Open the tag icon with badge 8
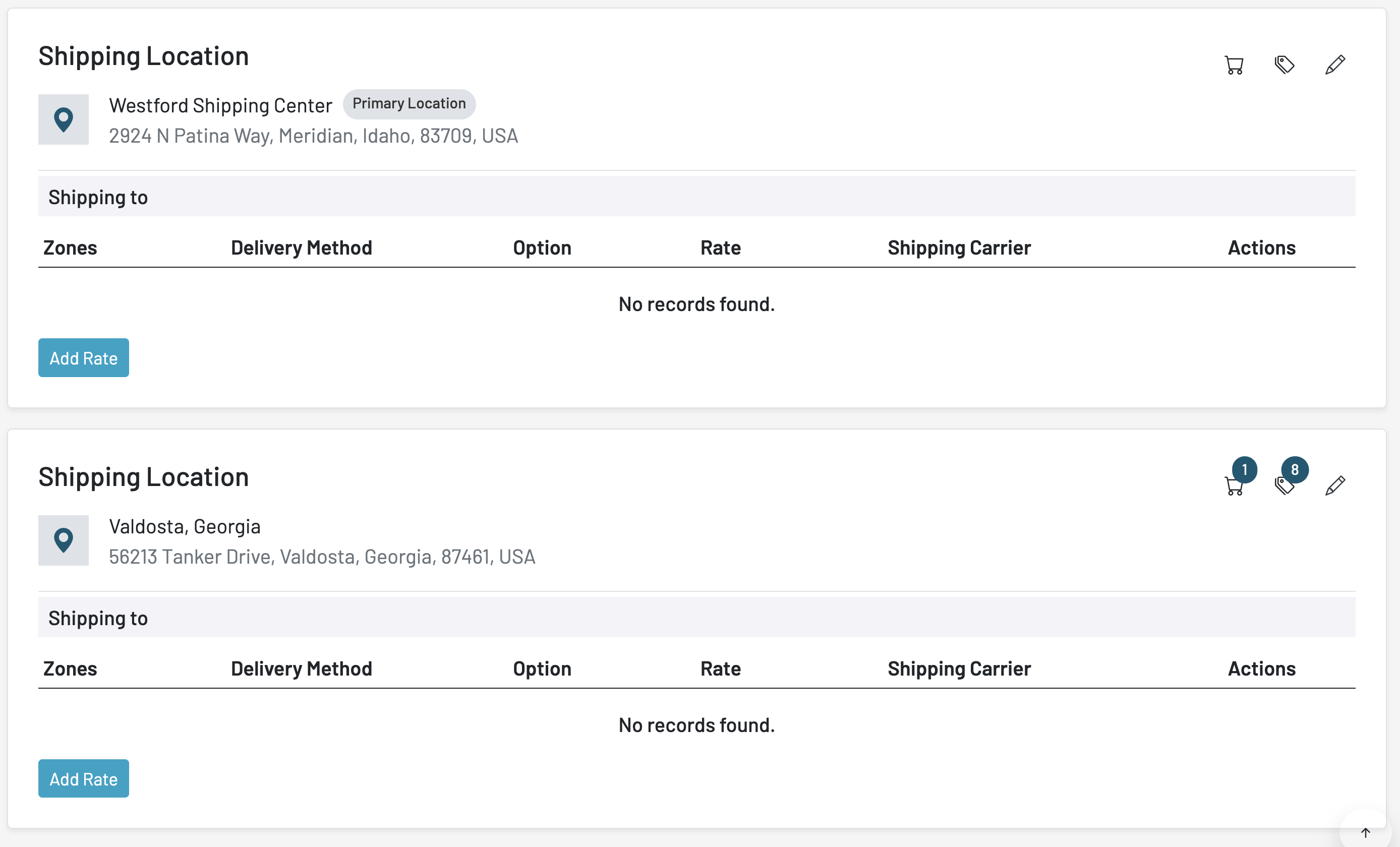The image size is (1400, 847). [x=1284, y=486]
